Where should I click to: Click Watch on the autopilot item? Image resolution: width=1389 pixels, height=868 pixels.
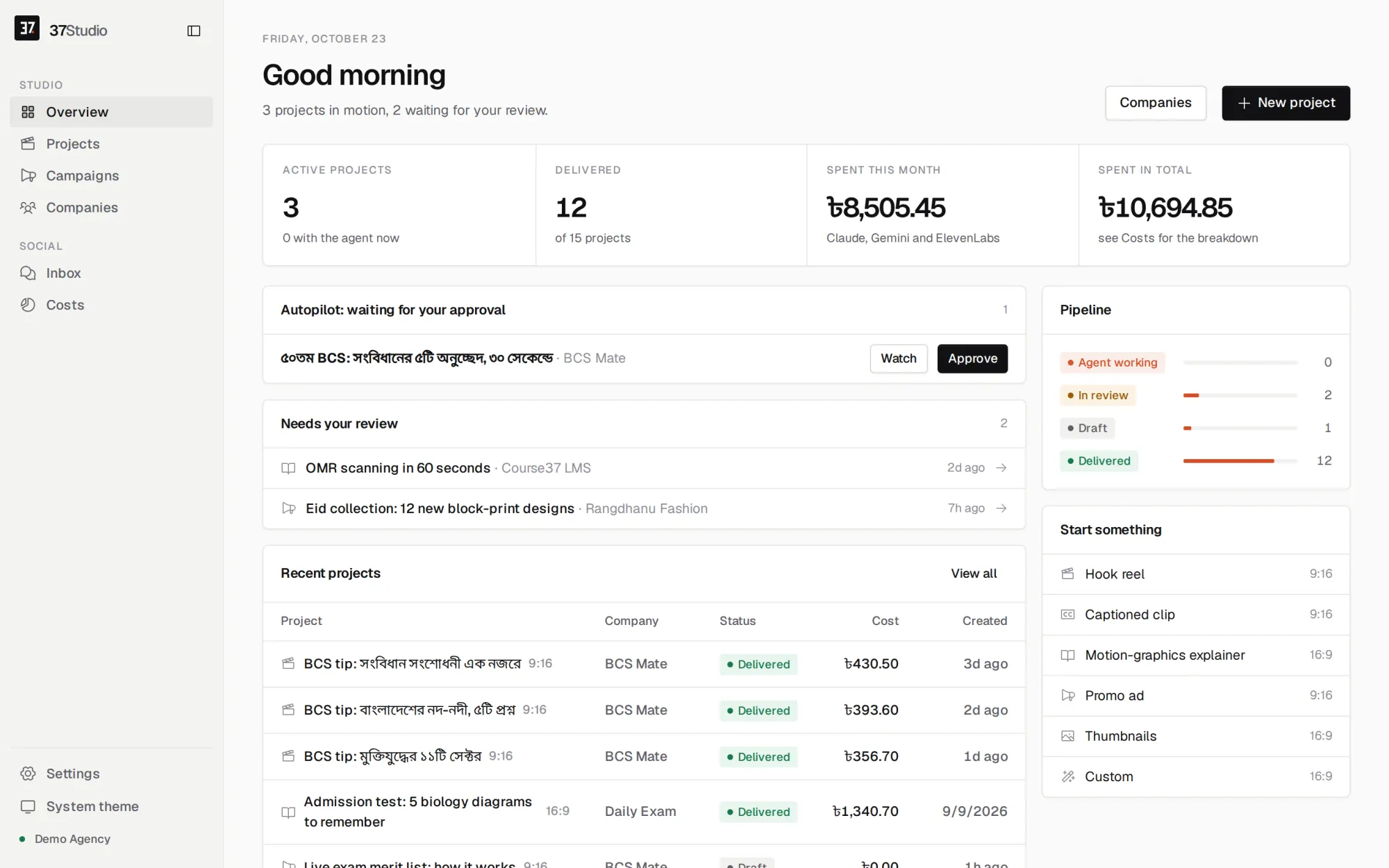pyautogui.click(x=899, y=358)
